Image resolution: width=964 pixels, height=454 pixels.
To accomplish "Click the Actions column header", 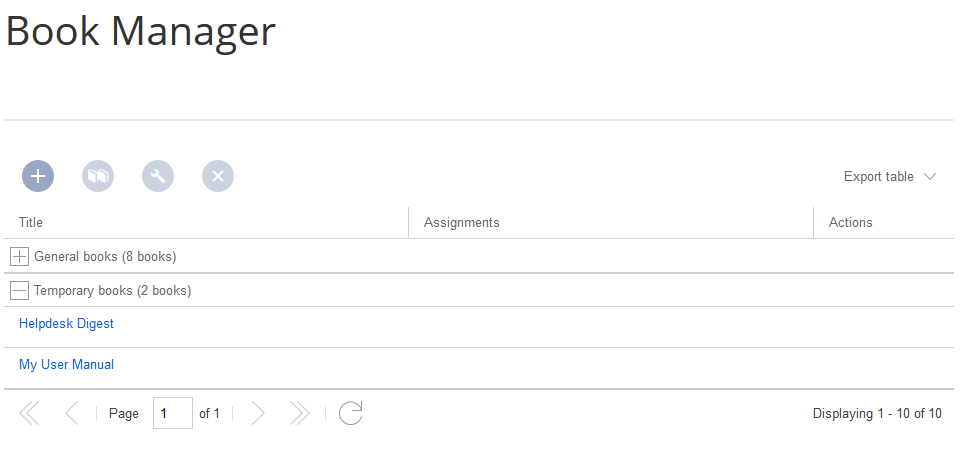I will [x=850, y=222].
